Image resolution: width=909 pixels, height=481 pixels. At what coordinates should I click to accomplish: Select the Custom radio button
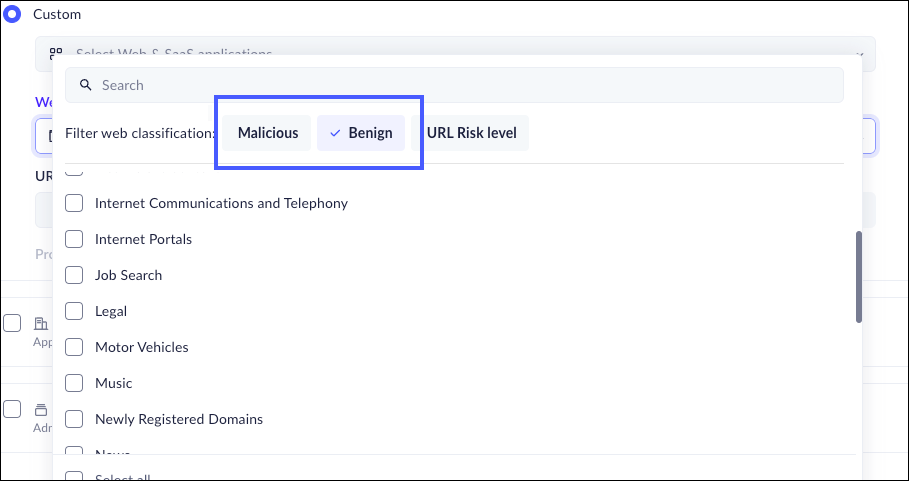[x=12, y=15]
